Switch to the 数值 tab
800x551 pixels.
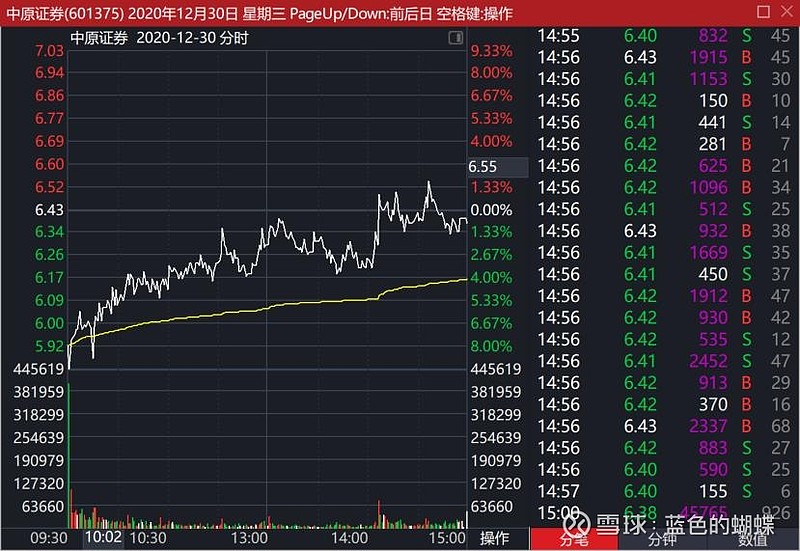click(752, 539)
